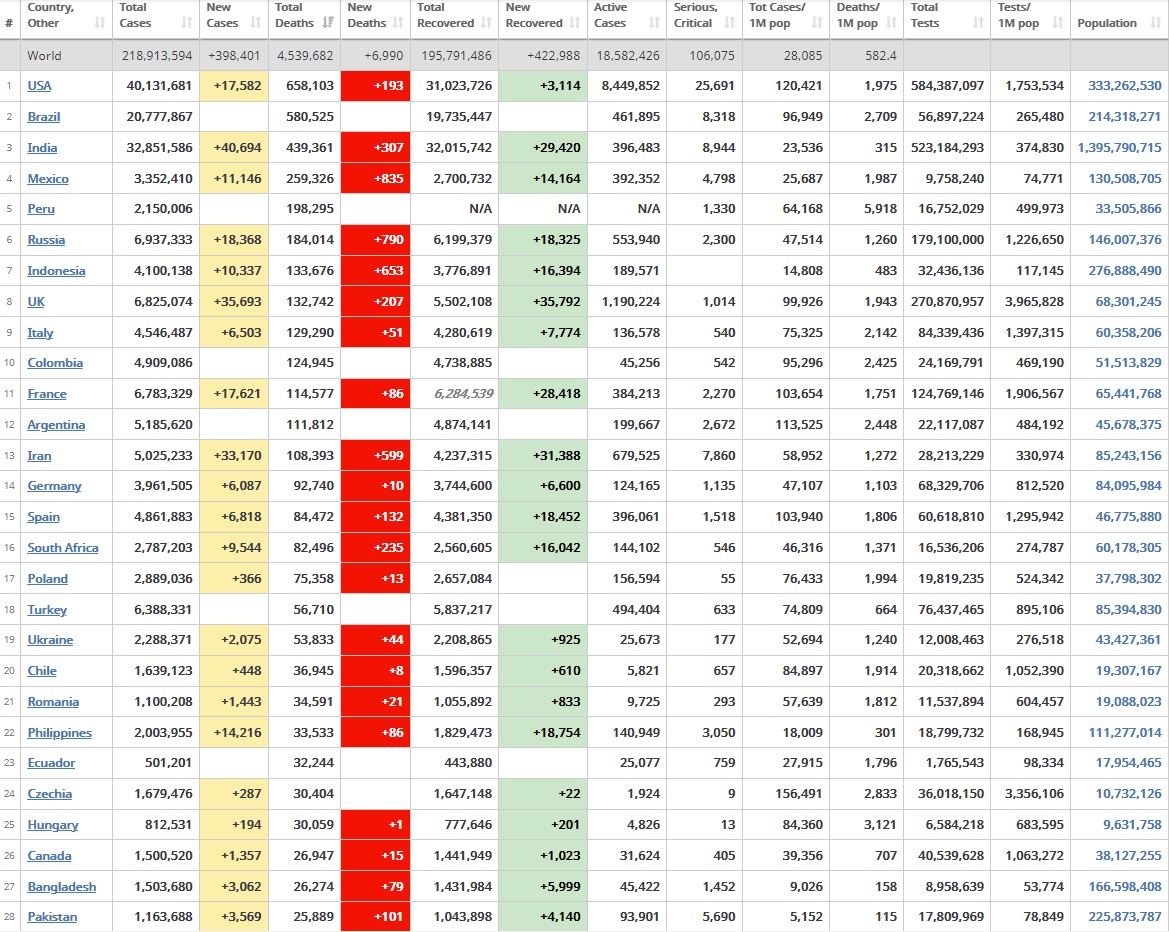Open Brazil population link 214,318,271

1124,117
